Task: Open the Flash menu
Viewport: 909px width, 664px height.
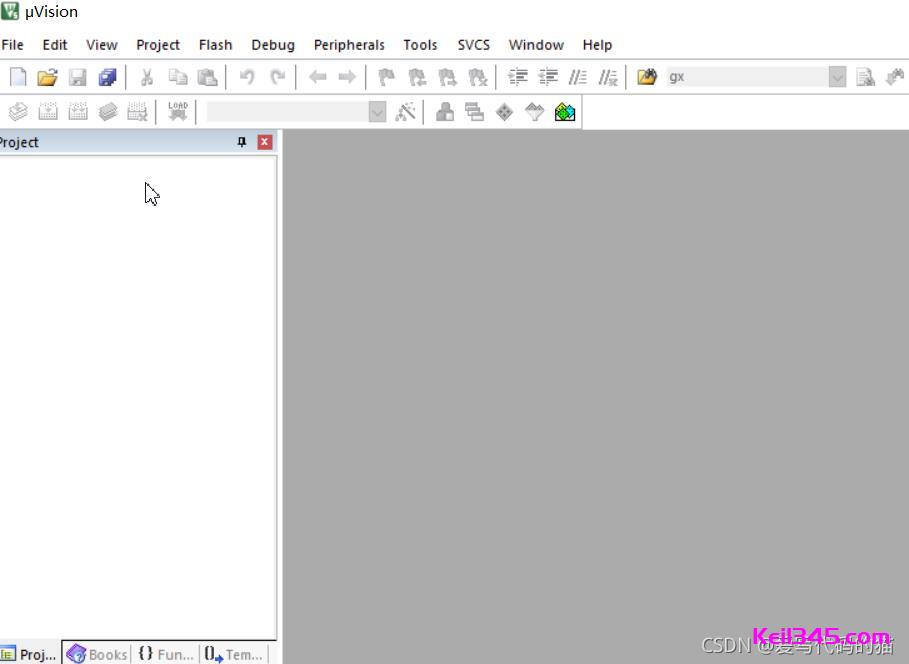Action: (x=215, y=45)
